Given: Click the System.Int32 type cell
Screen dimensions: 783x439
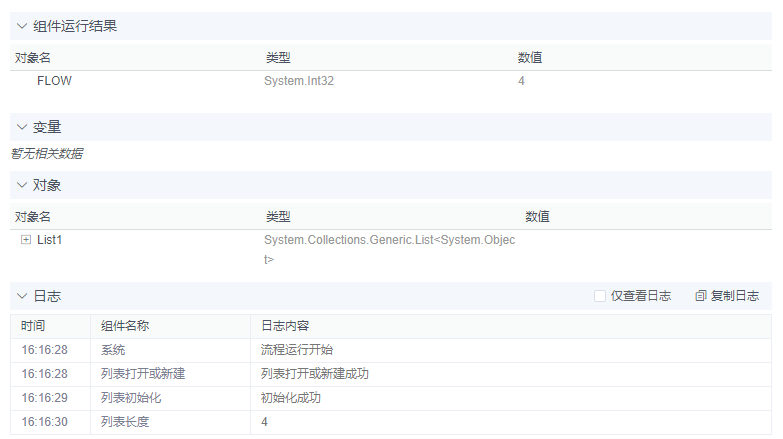Looking at the screenshot, I should 299,81.
